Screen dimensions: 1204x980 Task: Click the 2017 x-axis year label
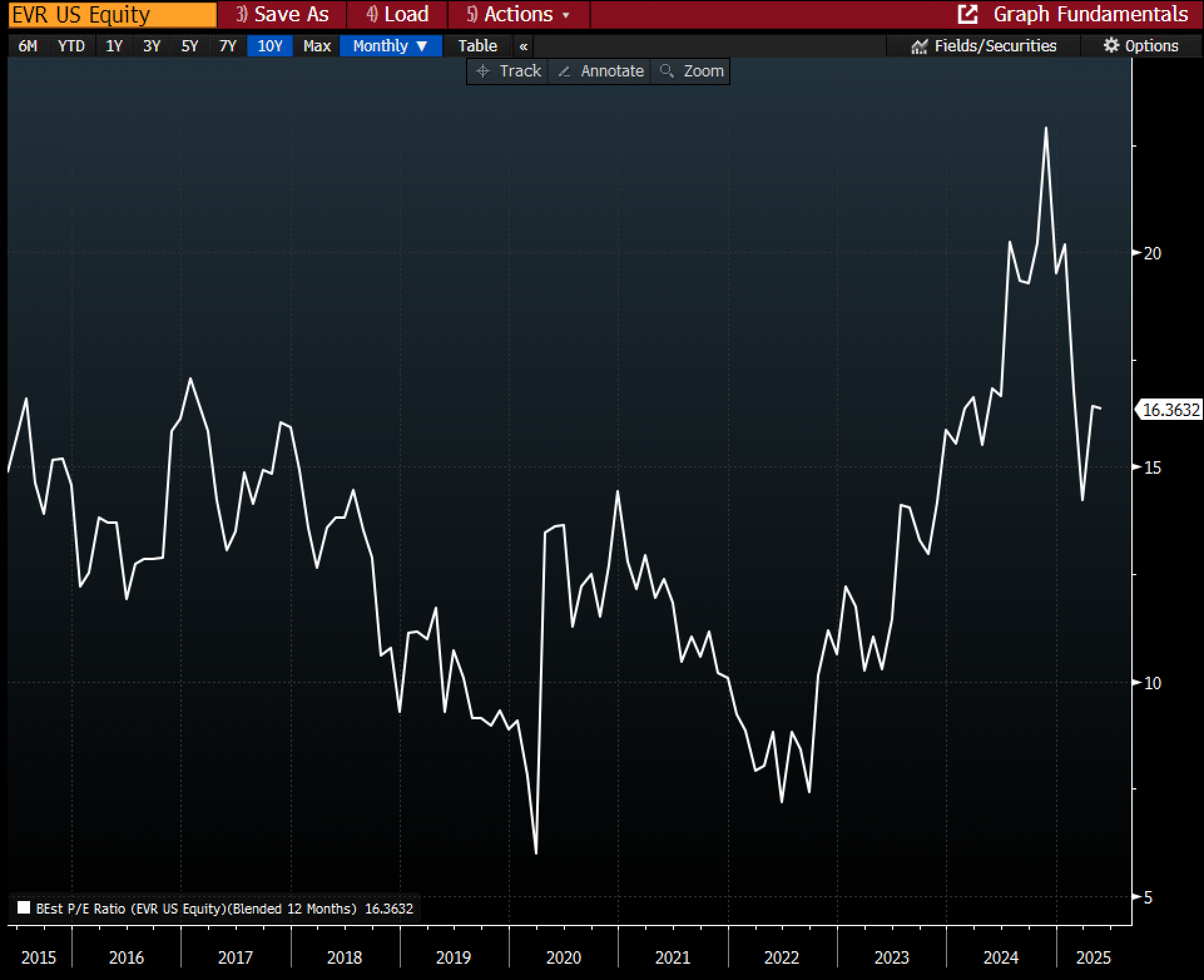click(x=235, y=957)
